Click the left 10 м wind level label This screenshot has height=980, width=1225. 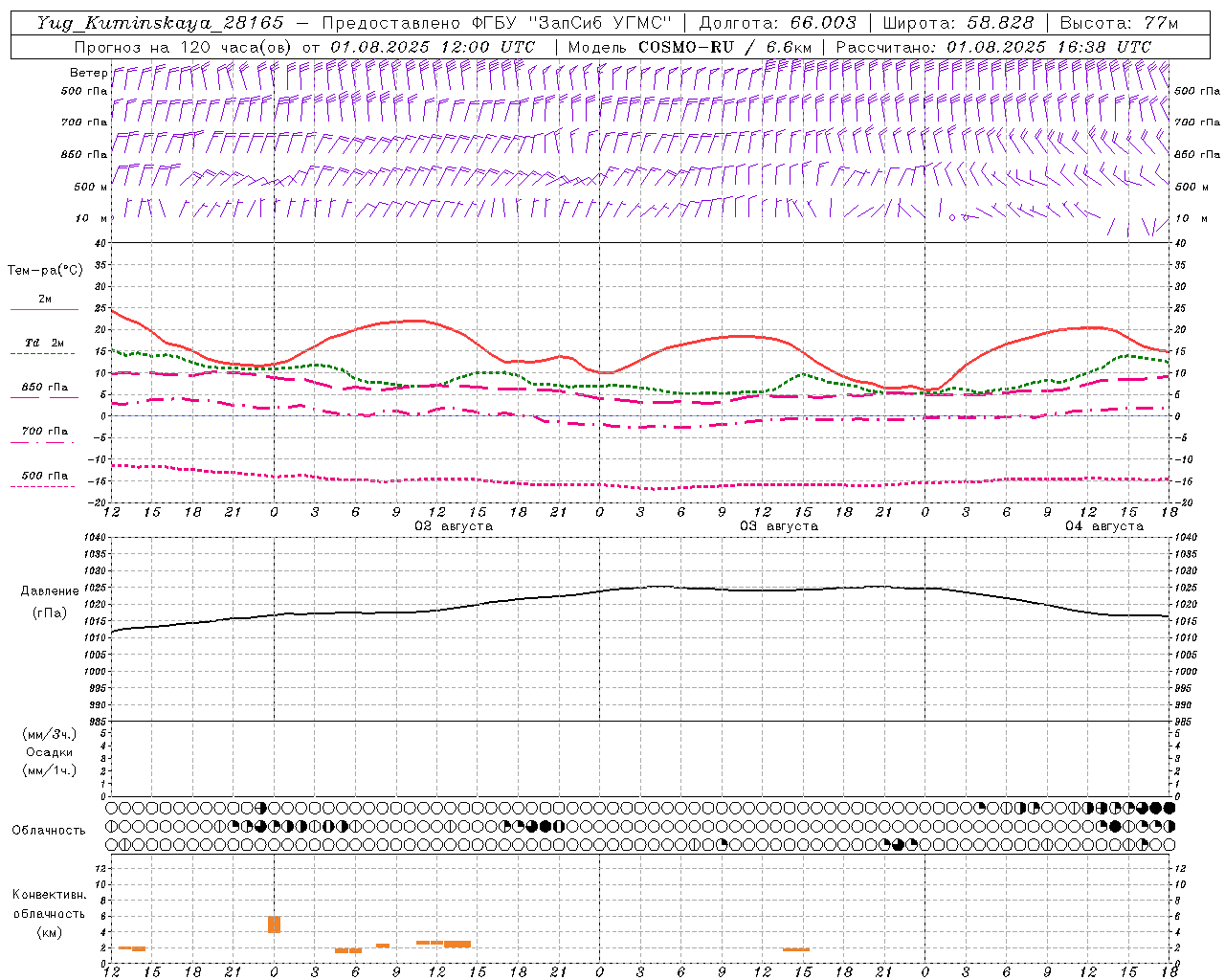91,218
